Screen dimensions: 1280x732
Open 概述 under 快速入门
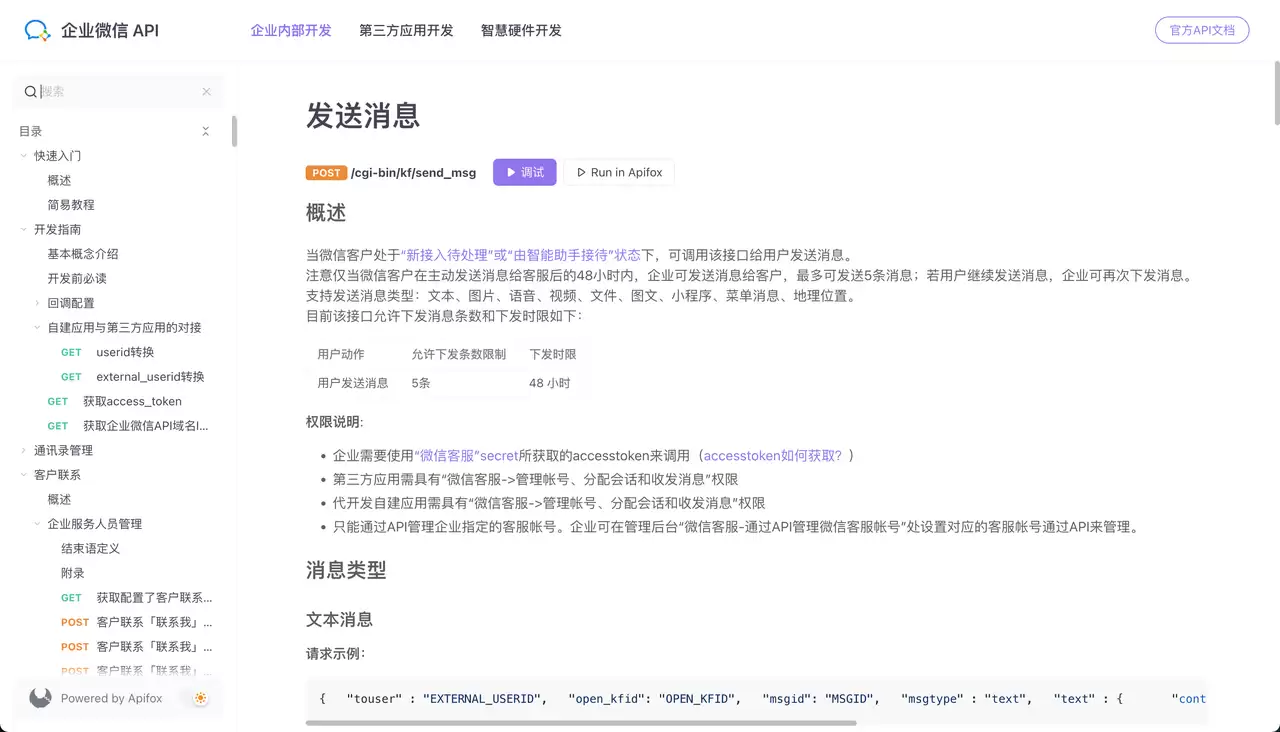point(59,180)
